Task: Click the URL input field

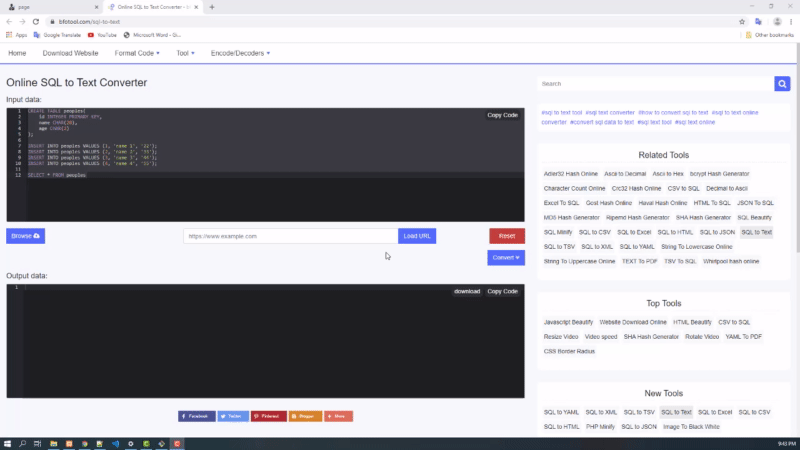Action: tap(290, 236)
